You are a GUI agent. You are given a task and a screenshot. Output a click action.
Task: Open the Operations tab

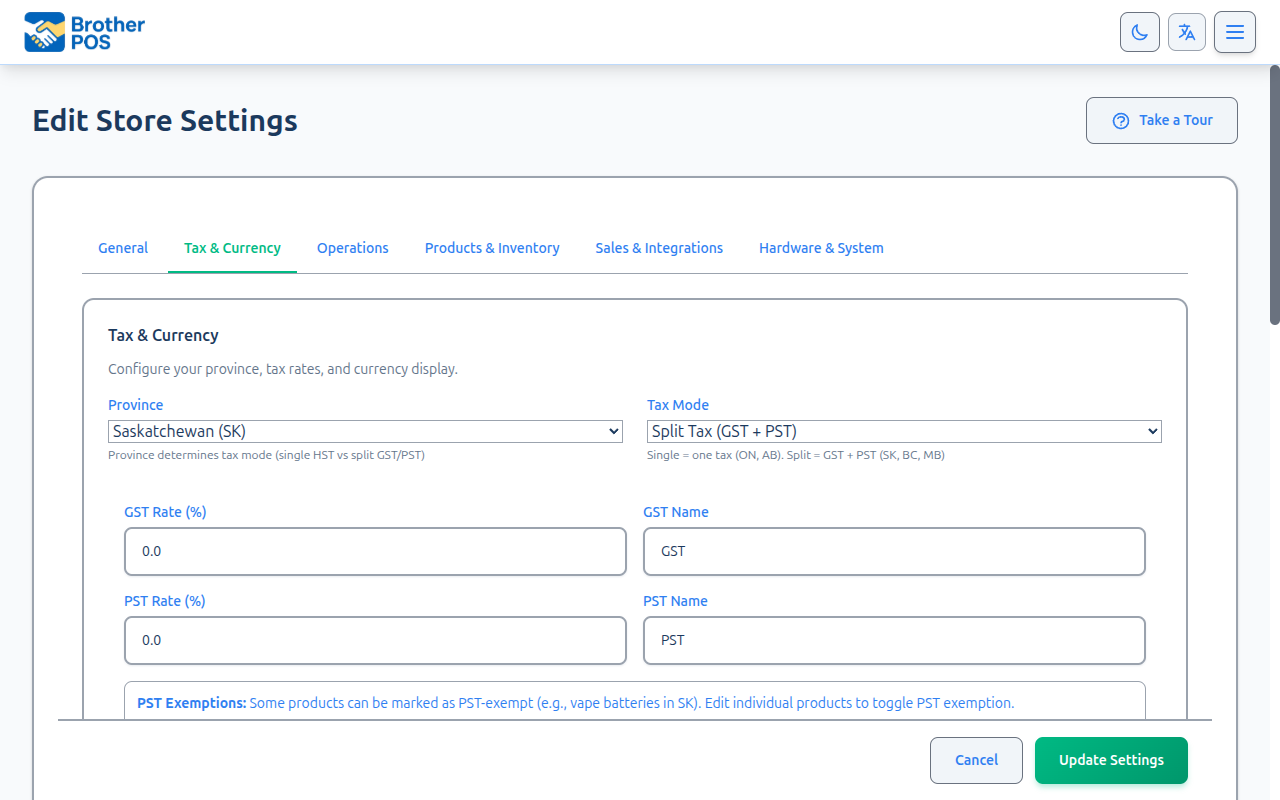(353, 248)
